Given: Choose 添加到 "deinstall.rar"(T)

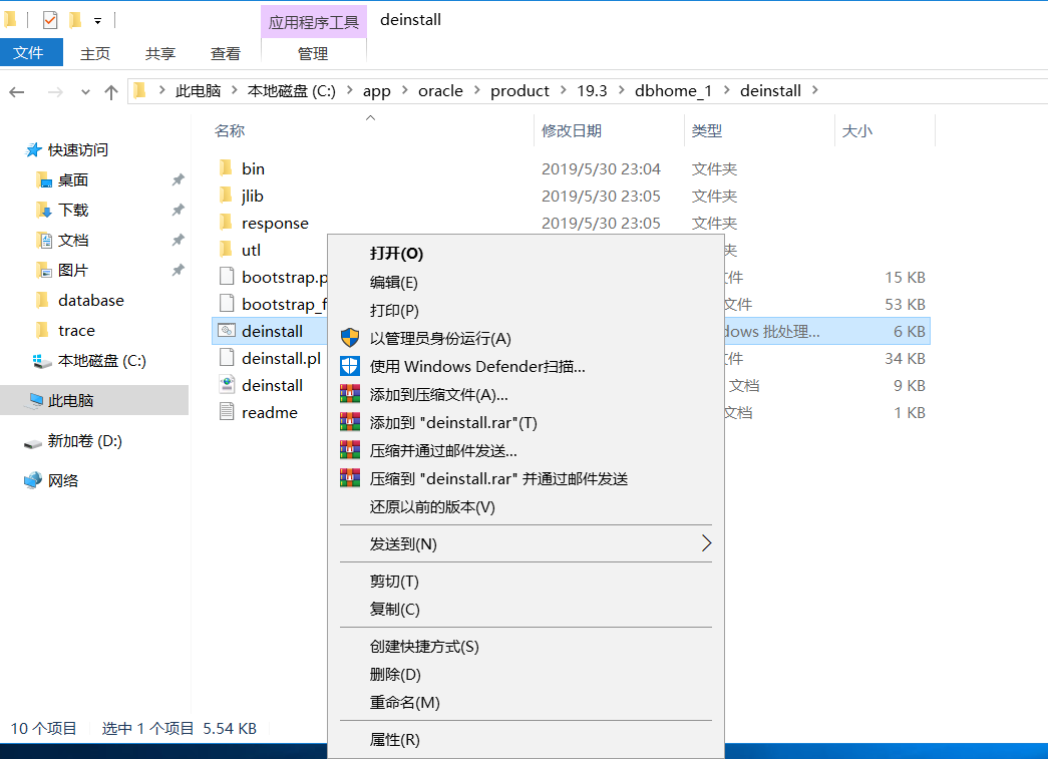Looking at the screenshot, I should pos(526,423).
